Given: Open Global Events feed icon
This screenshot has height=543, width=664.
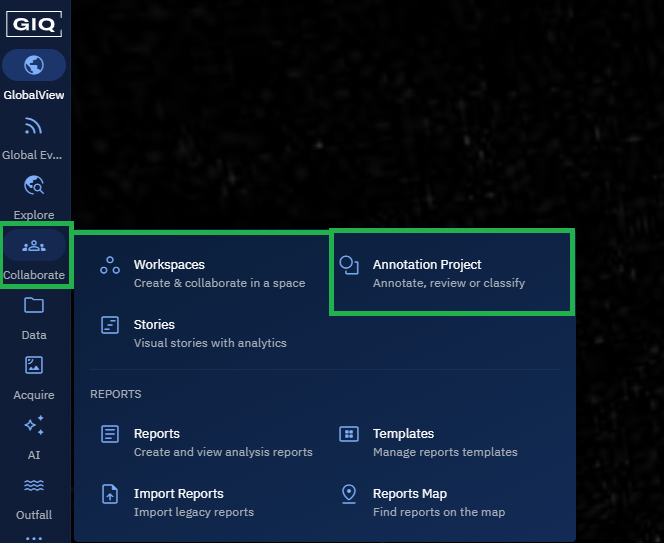Looking at the screenshot, I should 34,126.
